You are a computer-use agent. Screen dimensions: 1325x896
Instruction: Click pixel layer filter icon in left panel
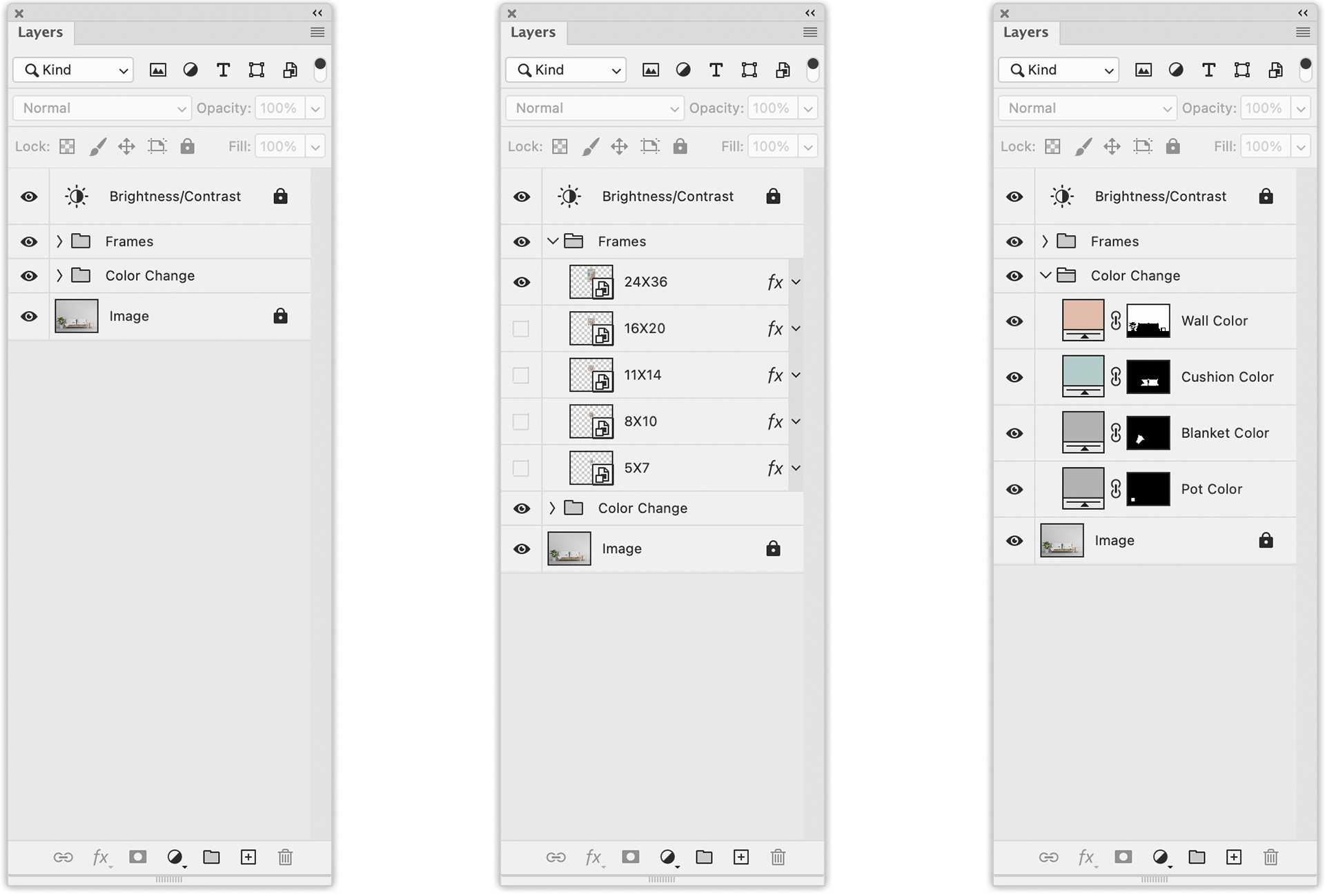click(x=158, y=70)
